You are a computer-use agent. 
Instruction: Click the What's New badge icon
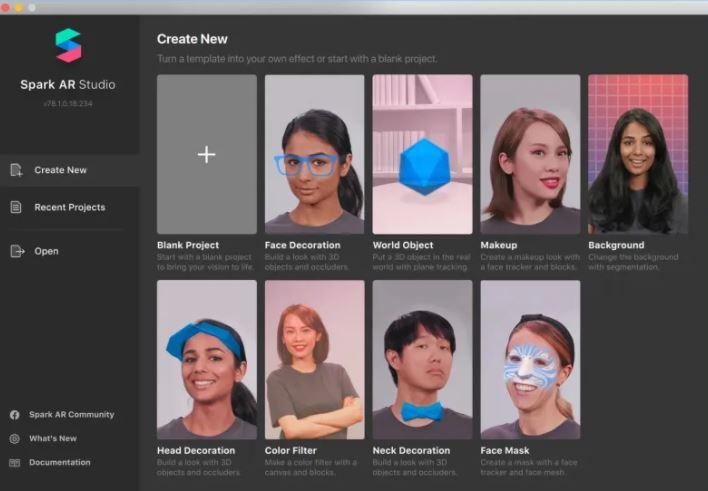[x=15, y=438]
